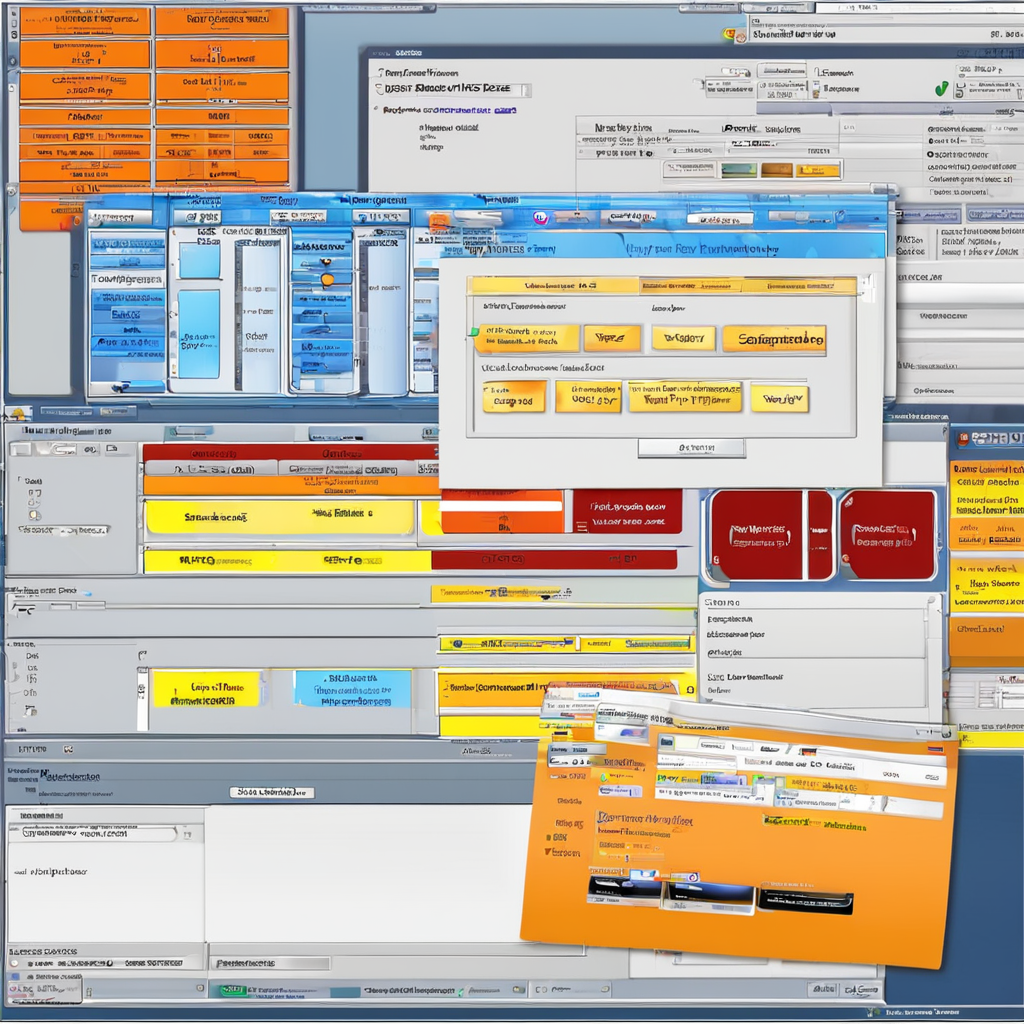Image resolution: width=1024 pixels, height=1024 pixels.
Task: Pick the green color swatch in top-right window
Action: point(738,170)
